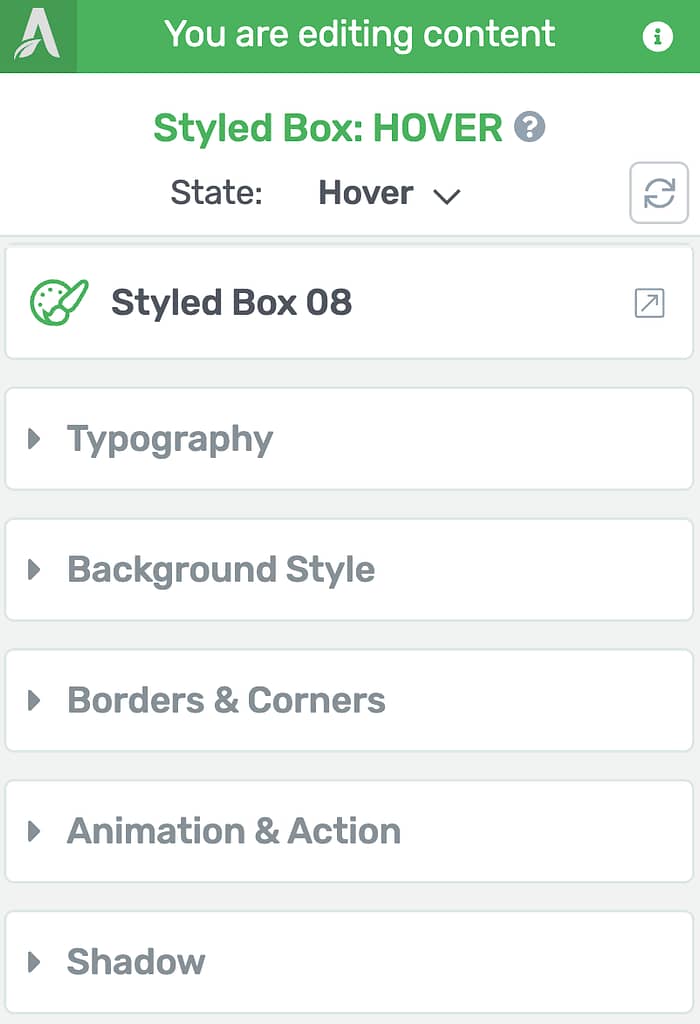Open the Borders & Corners panel label
The image size is (700, 1024).
pos(226,700)
